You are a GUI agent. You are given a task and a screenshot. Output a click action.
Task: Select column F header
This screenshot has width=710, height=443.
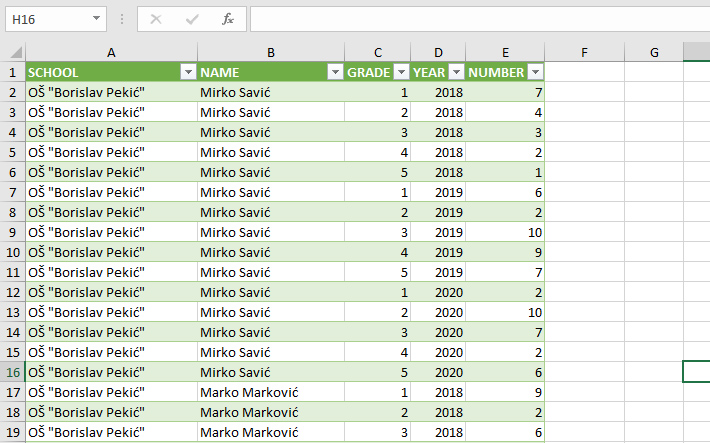coord(584,53)
